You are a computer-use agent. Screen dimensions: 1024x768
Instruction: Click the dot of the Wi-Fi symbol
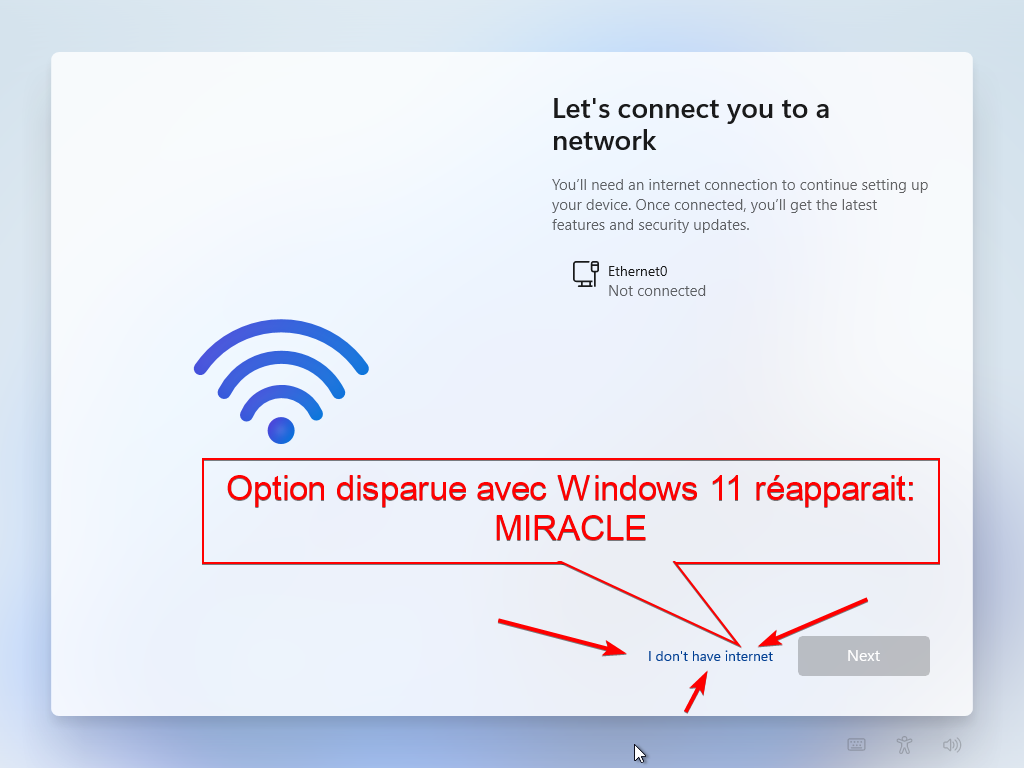point(281,430)
